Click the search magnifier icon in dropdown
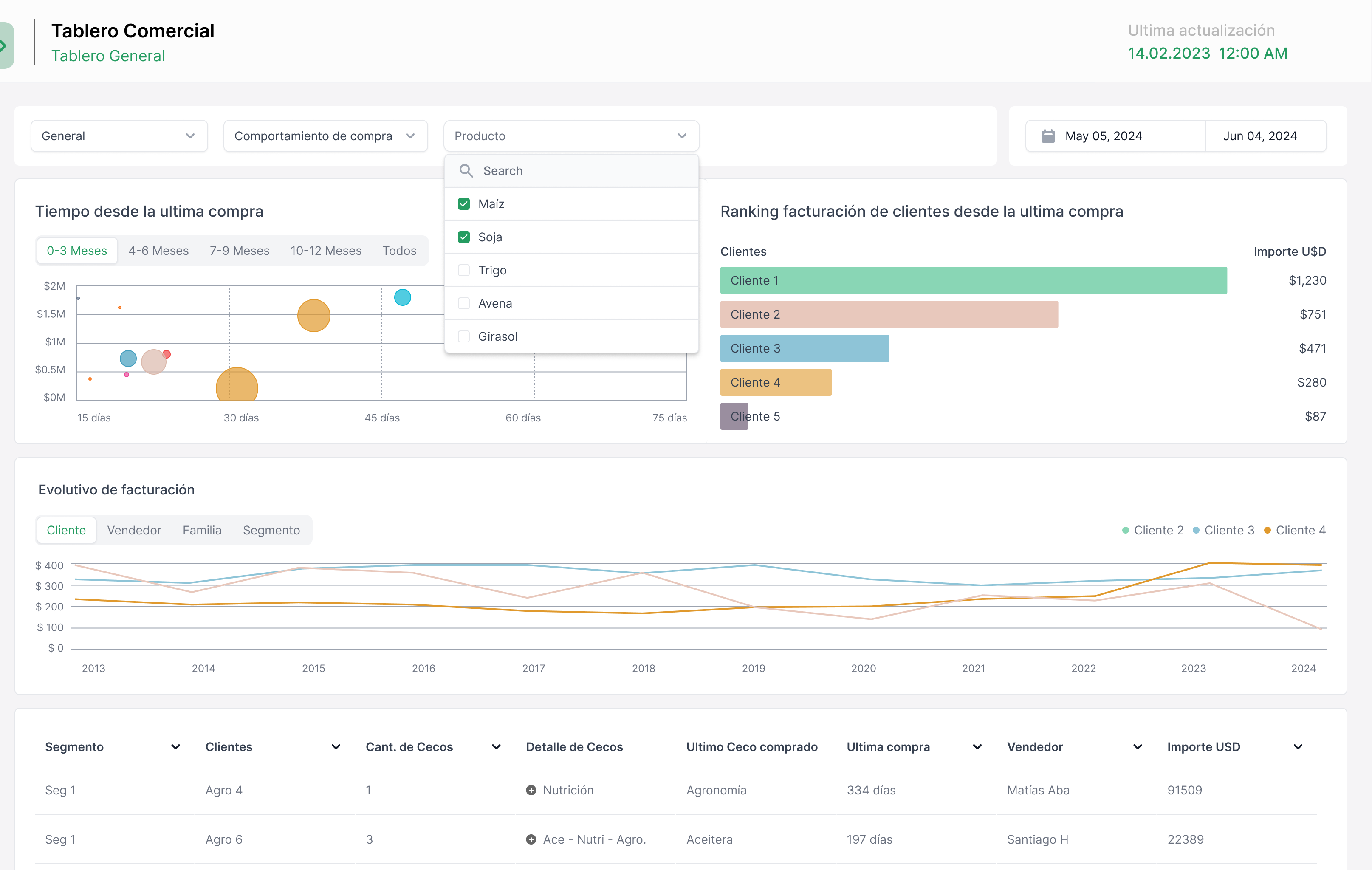 click(466, 171)
